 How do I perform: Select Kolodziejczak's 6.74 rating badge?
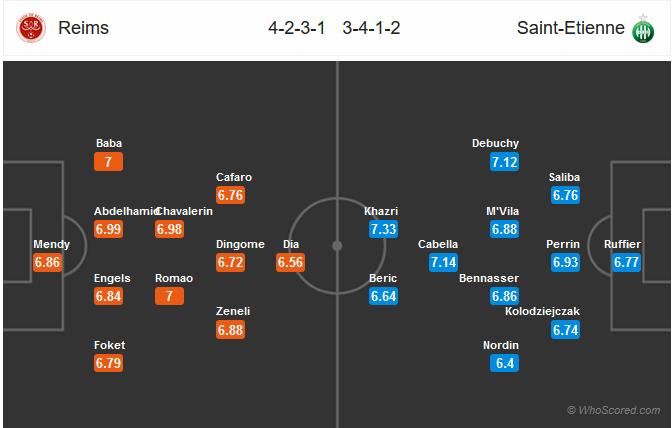click(564, 330)
